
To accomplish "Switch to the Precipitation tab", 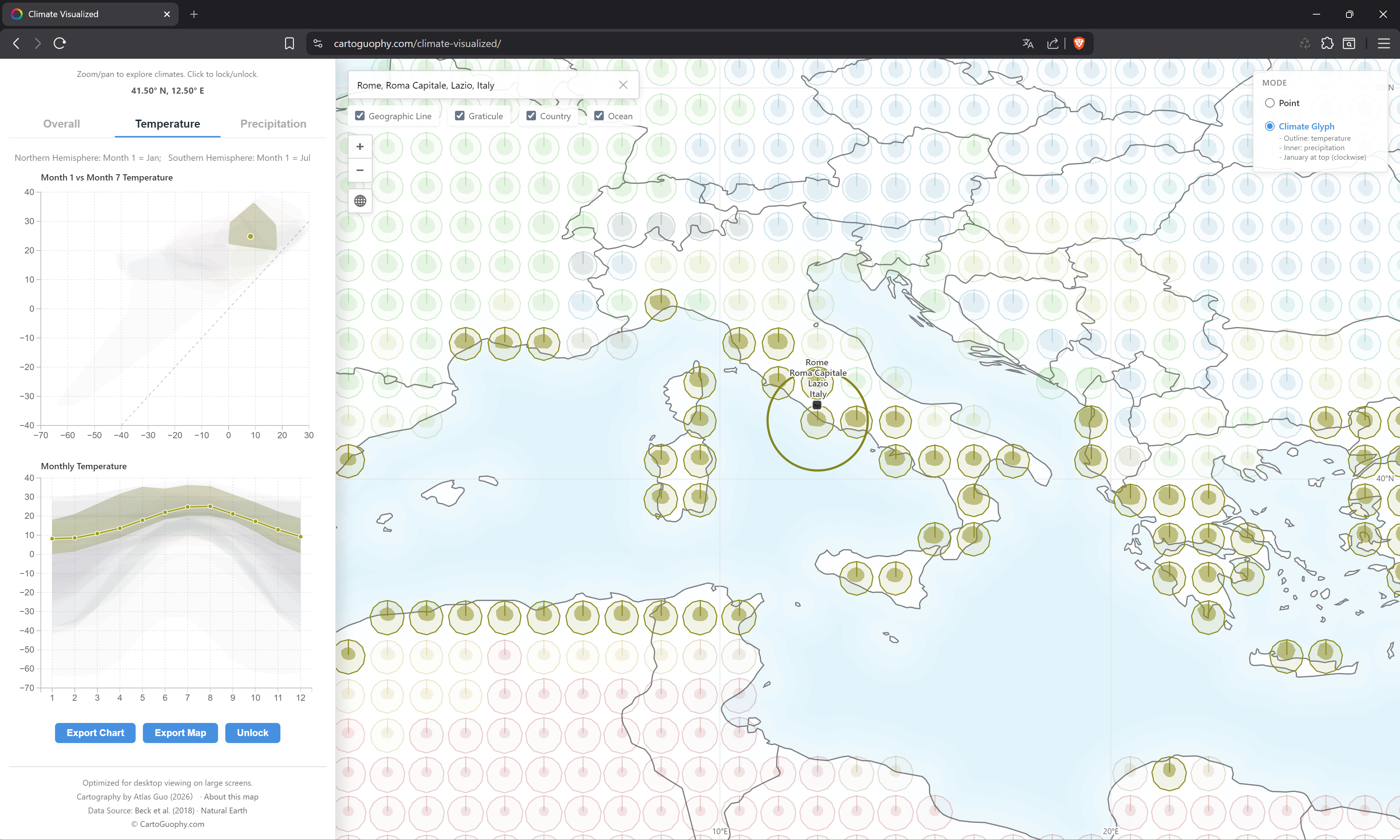I will (273, 123).
